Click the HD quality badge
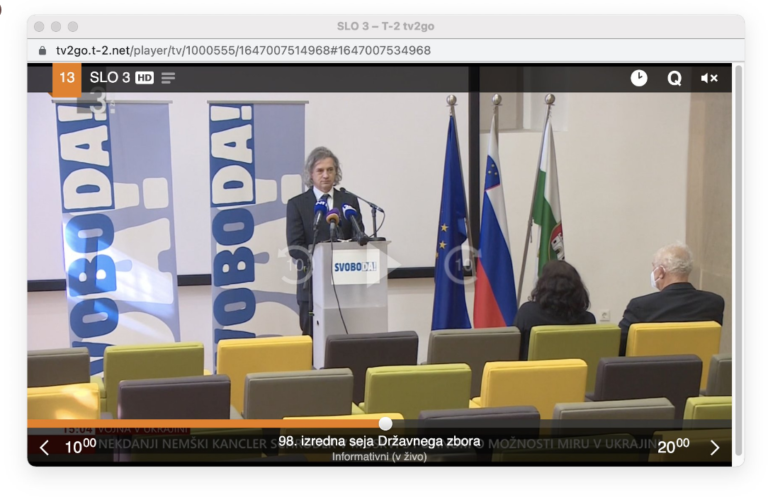 pyautogui.click(x=144, y=78)
